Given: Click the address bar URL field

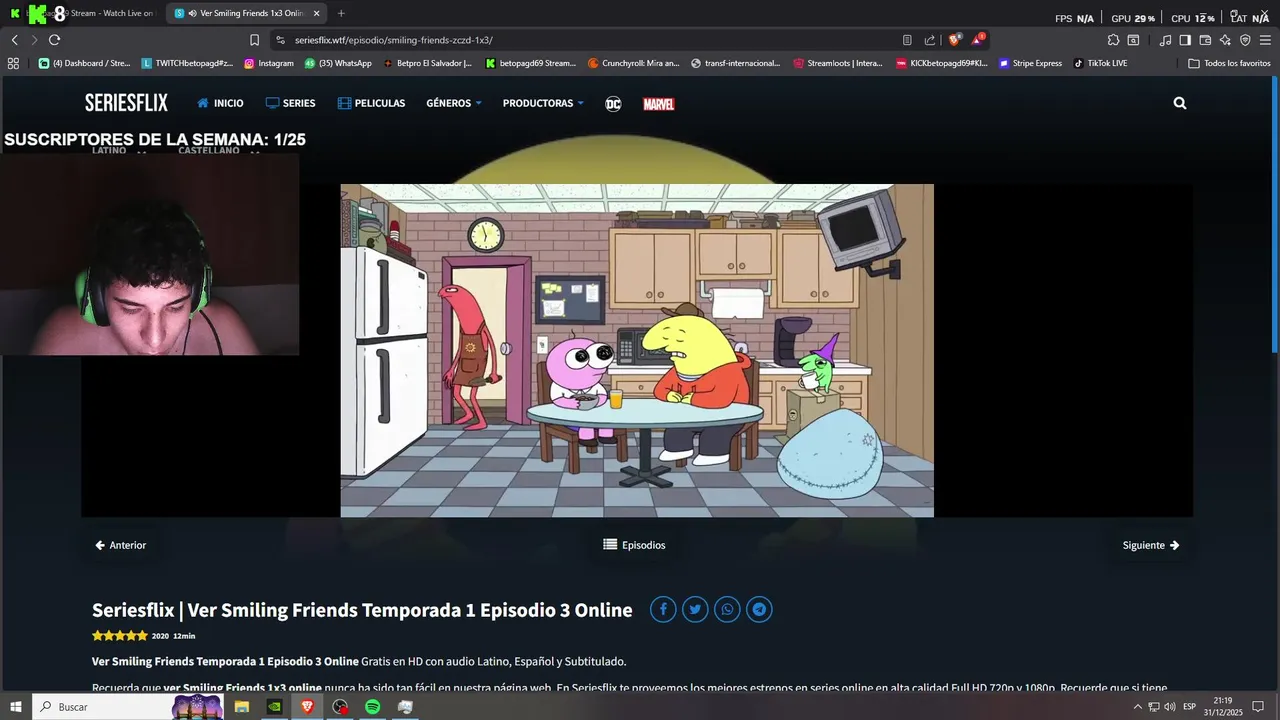Looking at the screenshot, I should tap(590, 40).
